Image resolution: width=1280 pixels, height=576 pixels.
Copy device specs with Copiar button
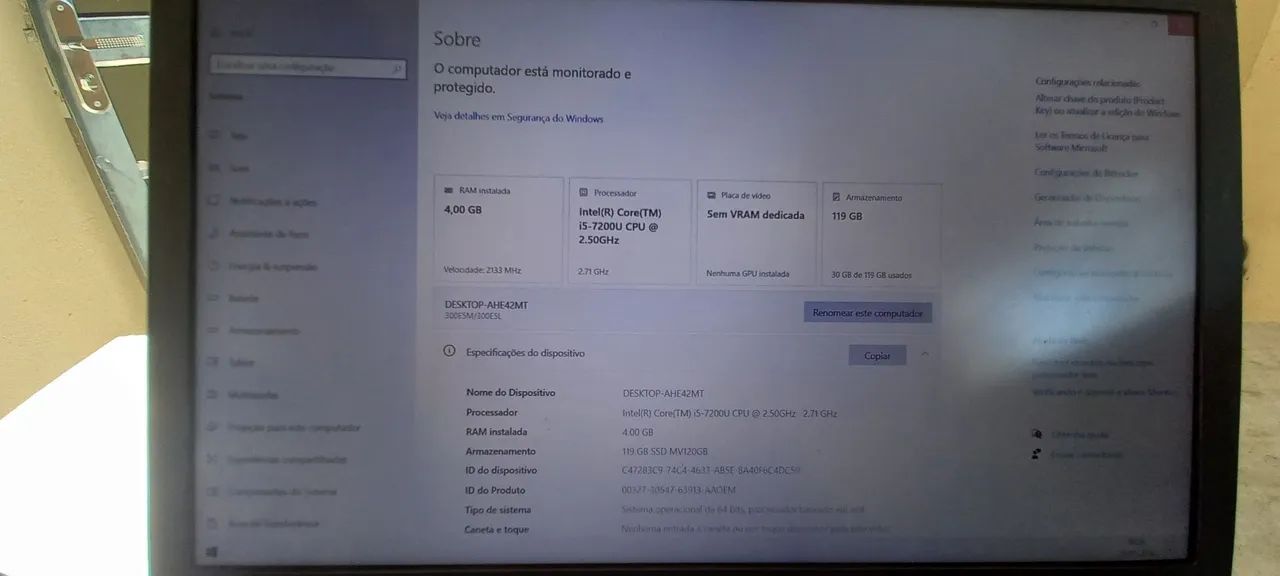click(877, 356)
